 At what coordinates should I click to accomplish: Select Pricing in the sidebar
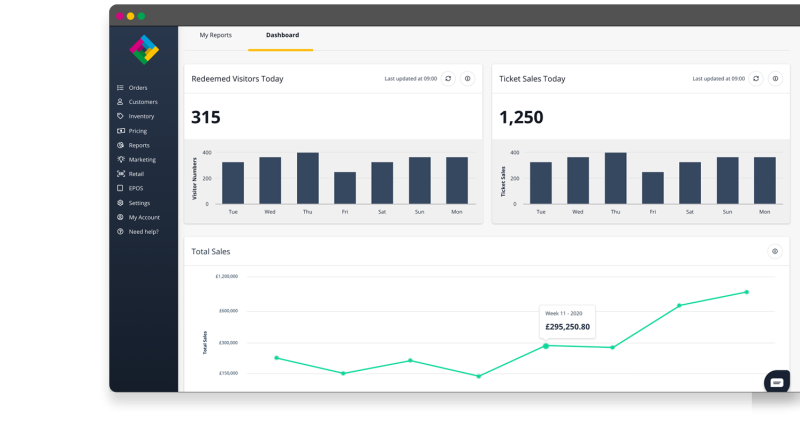coord(137,131)
